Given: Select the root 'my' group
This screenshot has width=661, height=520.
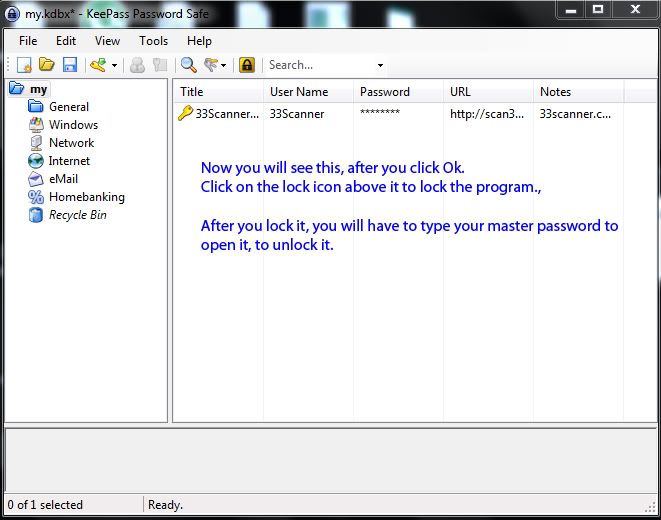Looking at the screenshot, I should tap(38, 89).
